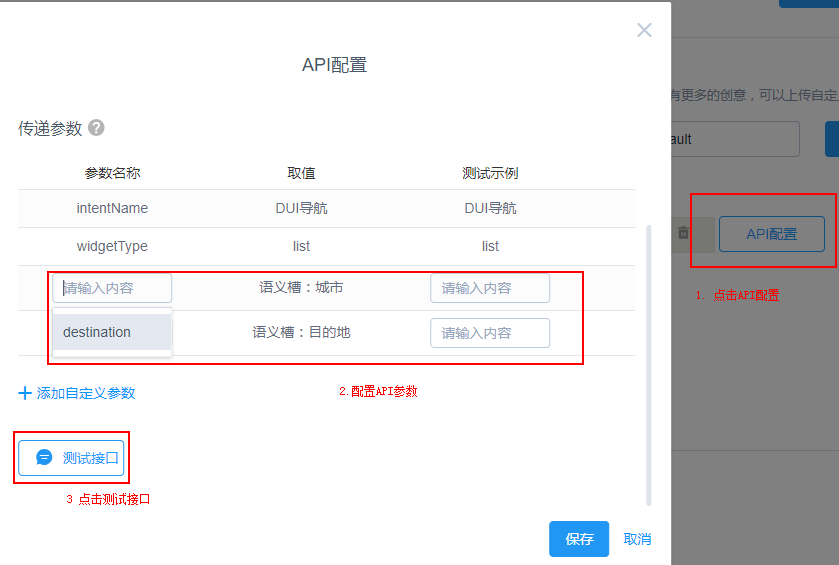Select destination from the suggestion list
Image resolution: width=839 pixels, height=565 pixels.
pyautogui.click(x=97, y=332)
